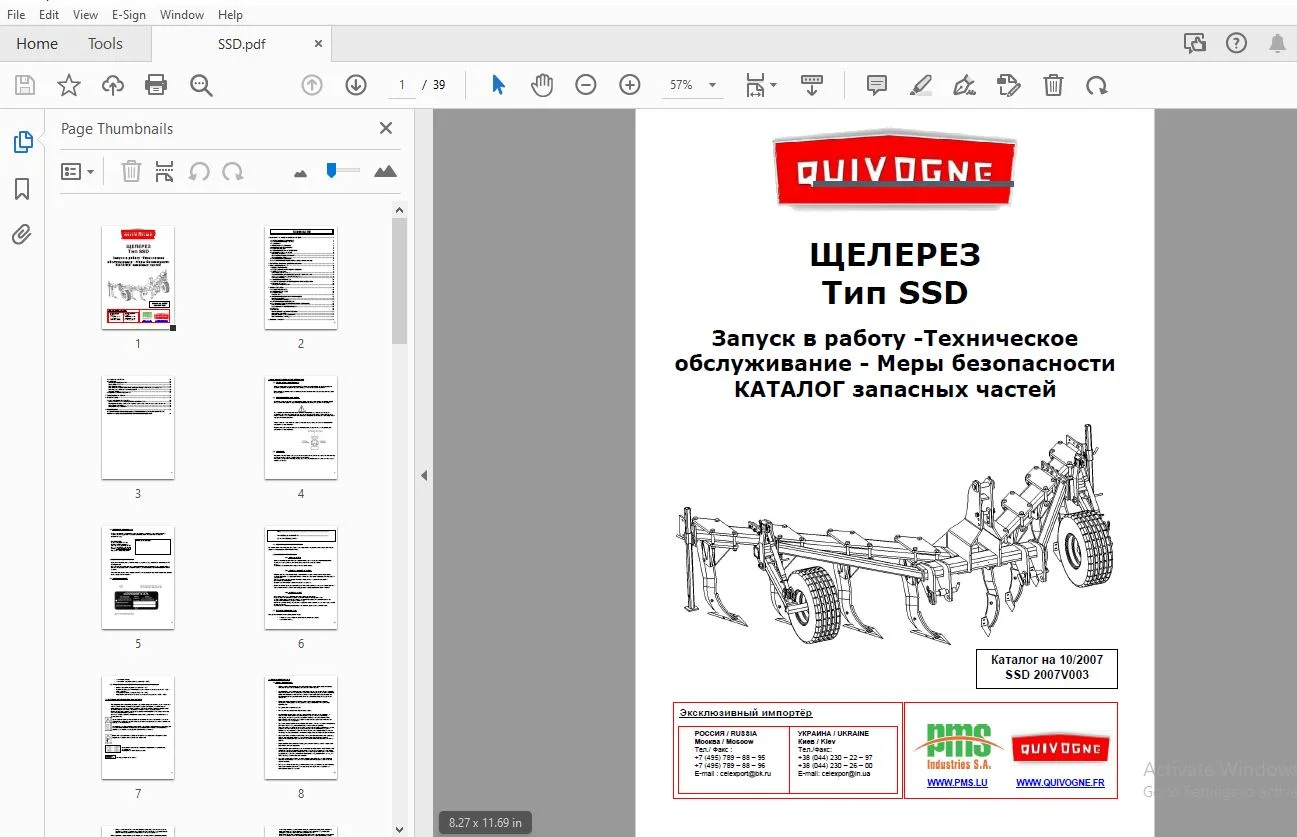
Task: Select page 6 thumbnail
Action: tap(301, 578)
